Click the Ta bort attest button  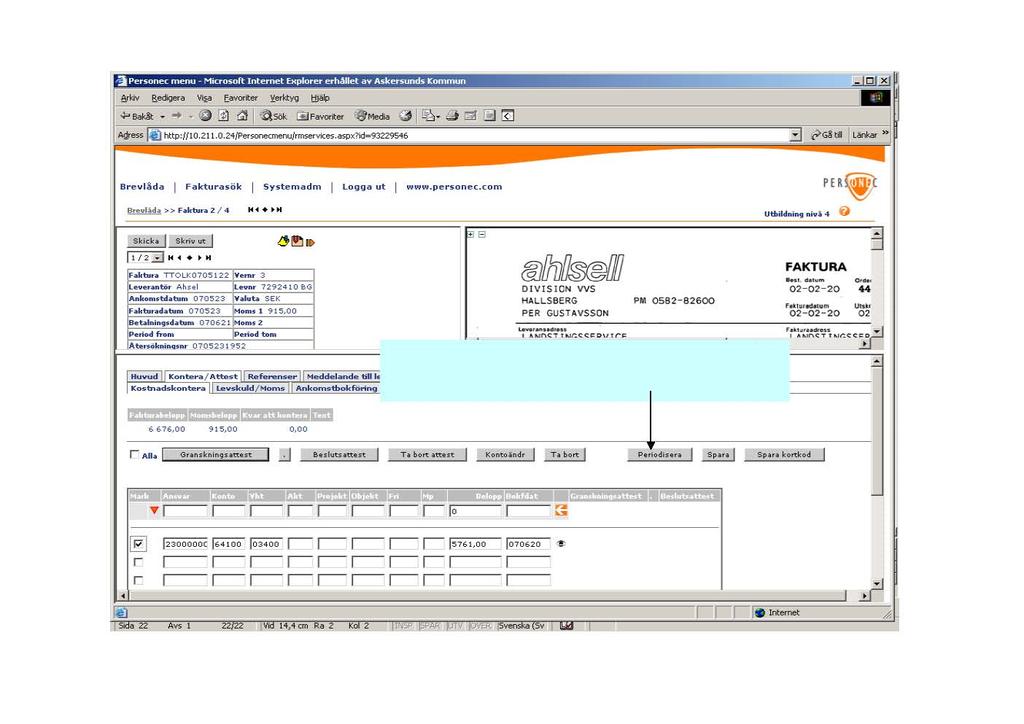[427, 454]
